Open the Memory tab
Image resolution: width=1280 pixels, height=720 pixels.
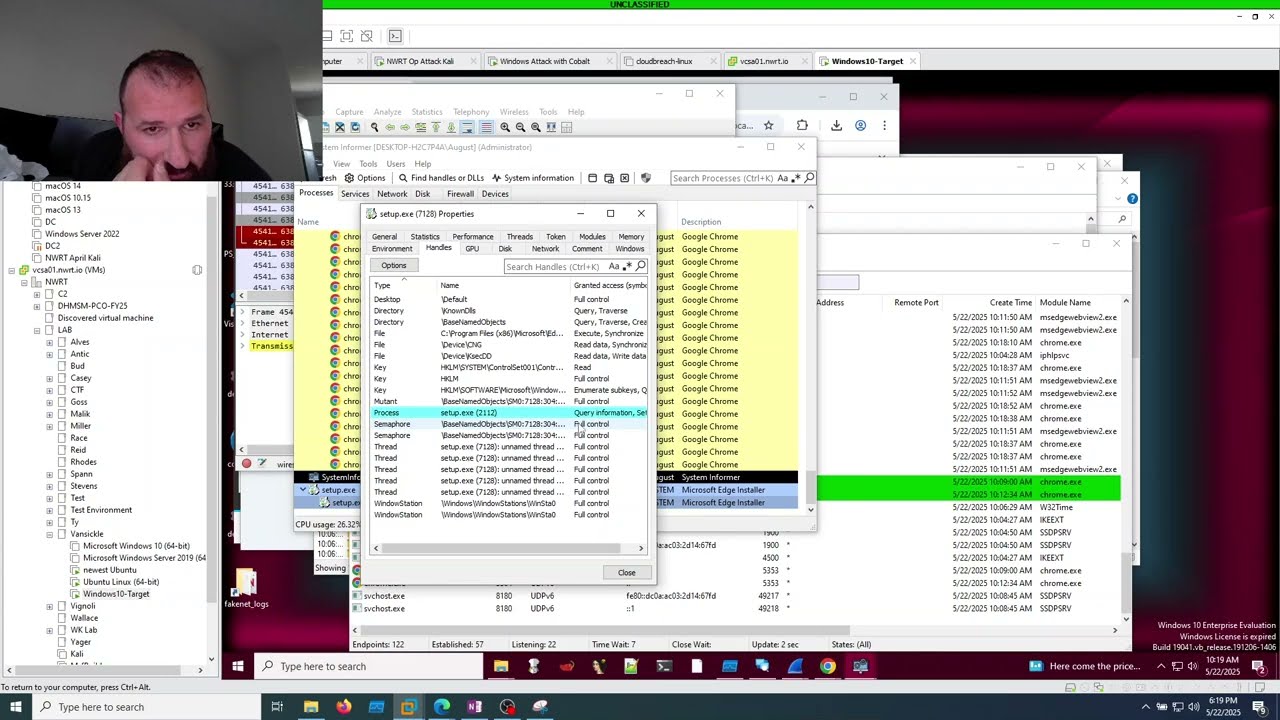[631, 237]
